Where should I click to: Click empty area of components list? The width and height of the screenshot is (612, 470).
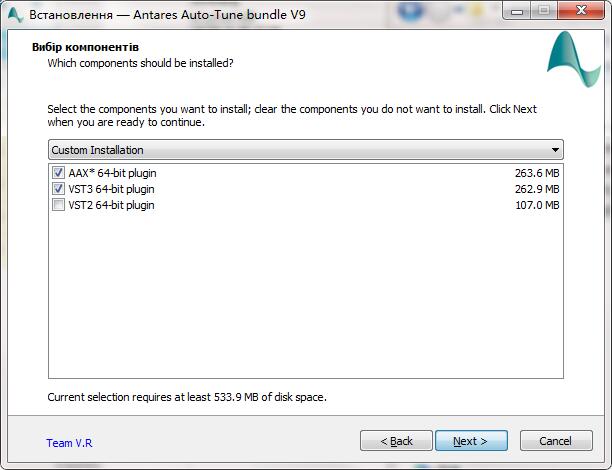pos(306,296)
